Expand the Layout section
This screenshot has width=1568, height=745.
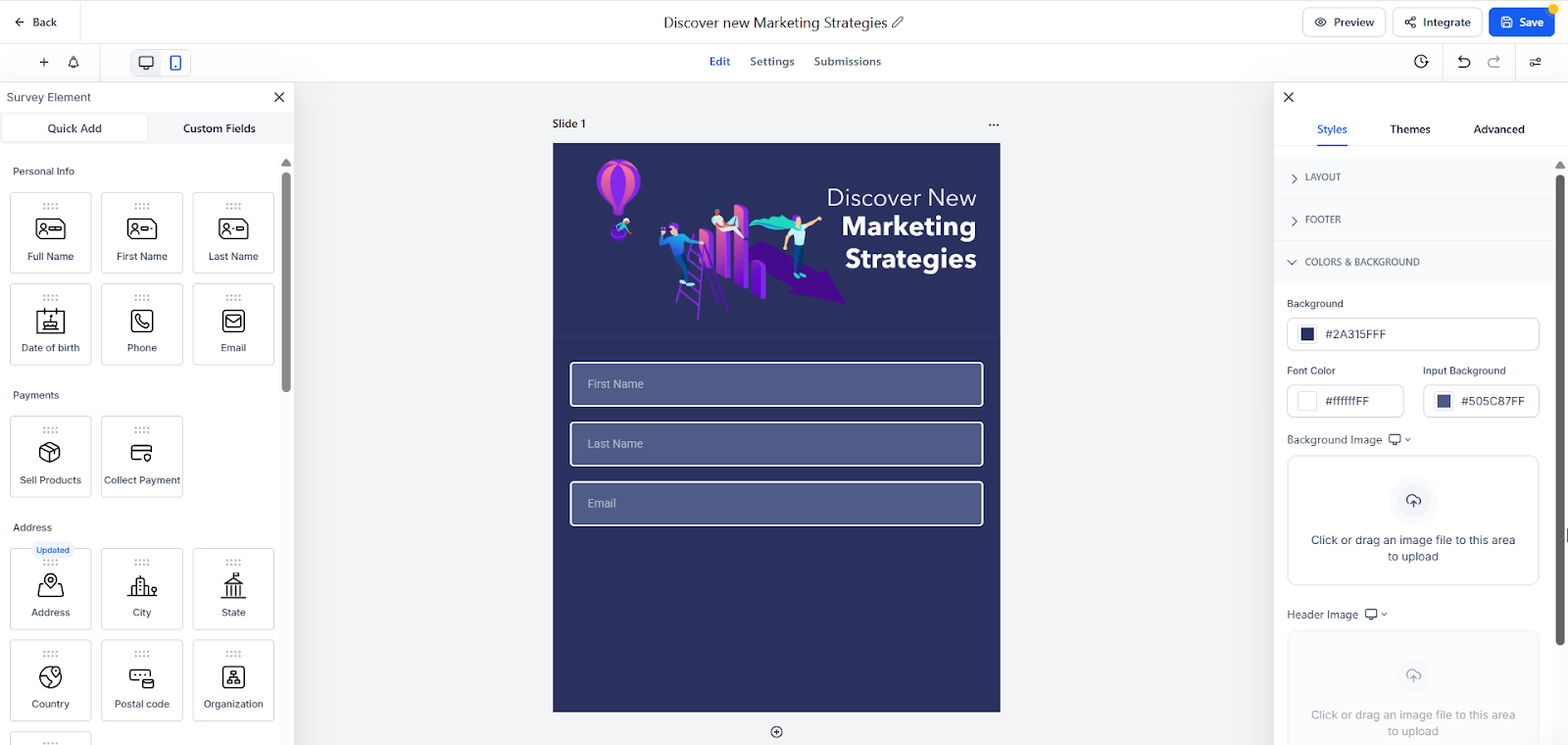(x=1413, y=177)
